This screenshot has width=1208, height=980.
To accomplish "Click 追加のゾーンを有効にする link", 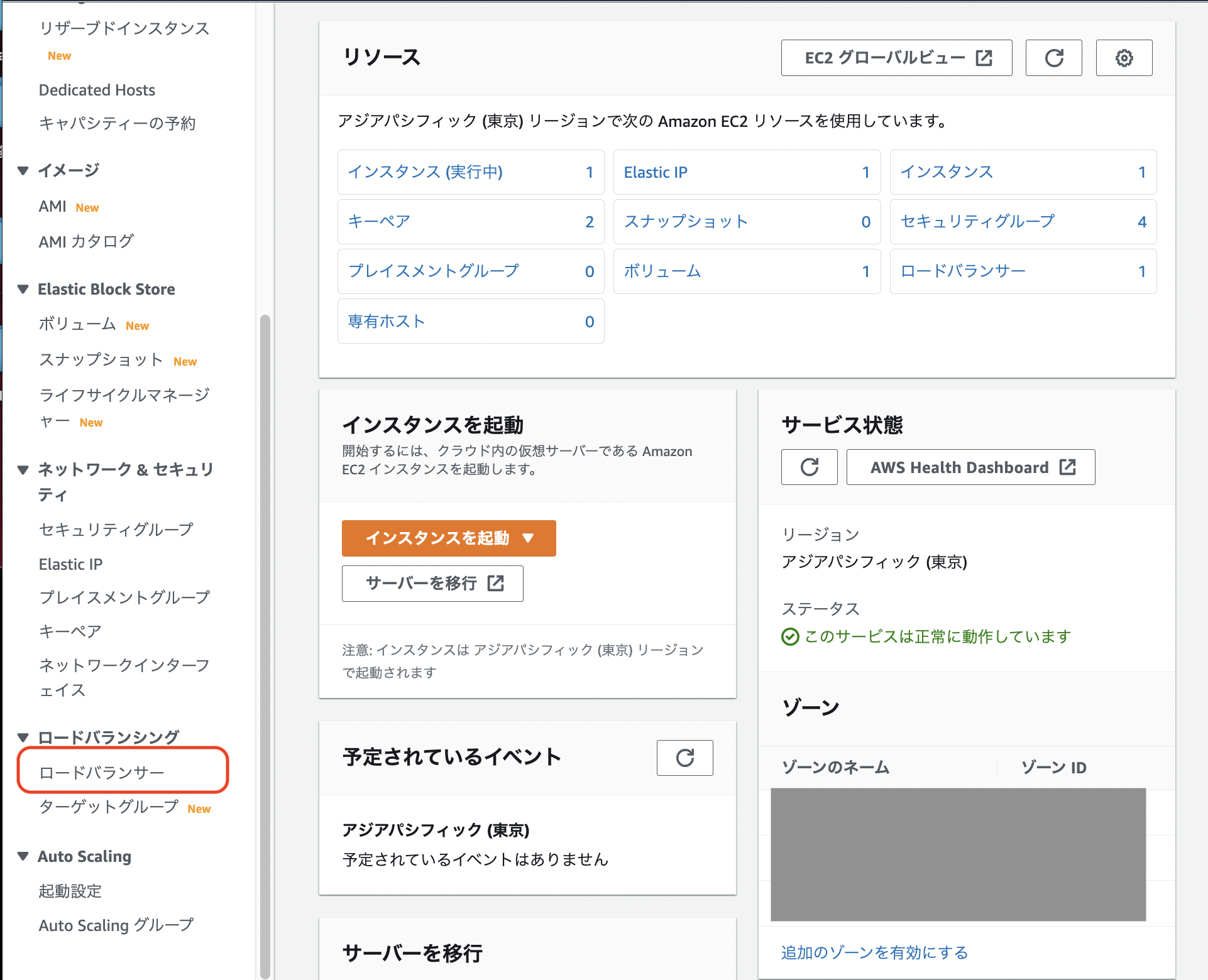I will (x=874, y=952).
